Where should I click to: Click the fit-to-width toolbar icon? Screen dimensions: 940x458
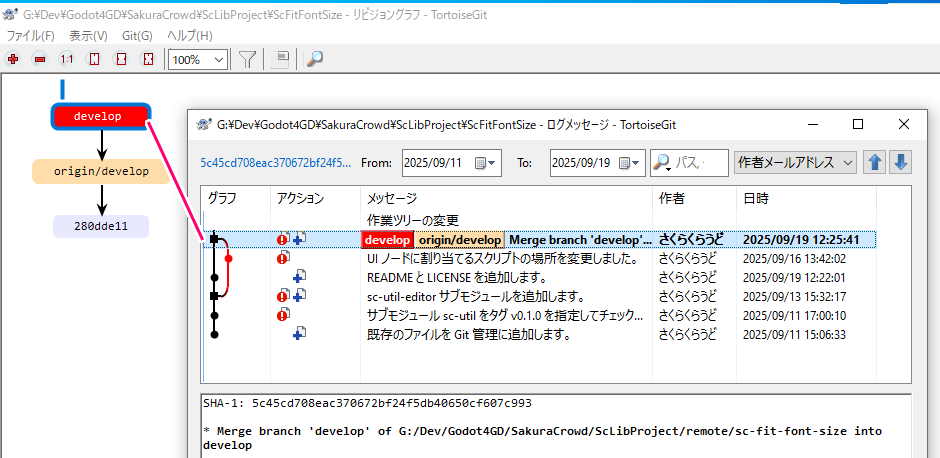click(x=121, y=59)
